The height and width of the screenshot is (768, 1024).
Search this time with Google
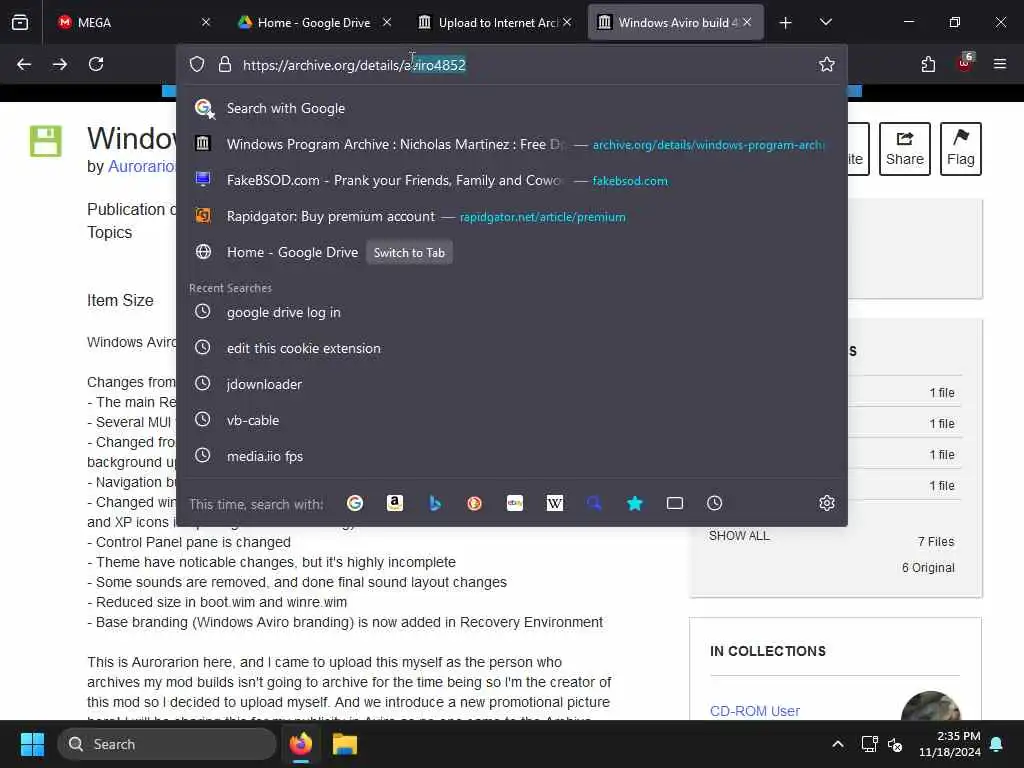pos(355,504)
